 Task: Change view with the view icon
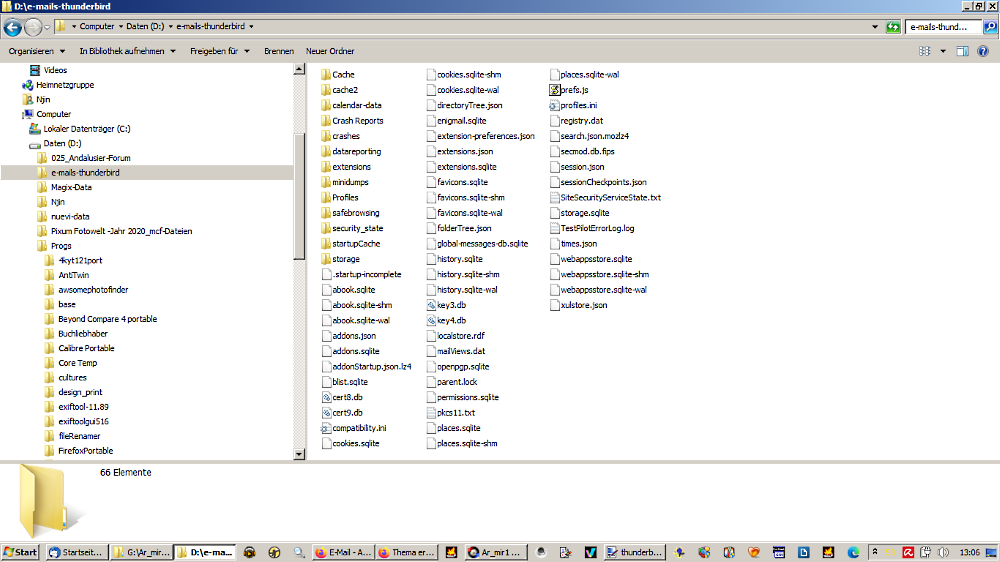(x=925, y=51)
